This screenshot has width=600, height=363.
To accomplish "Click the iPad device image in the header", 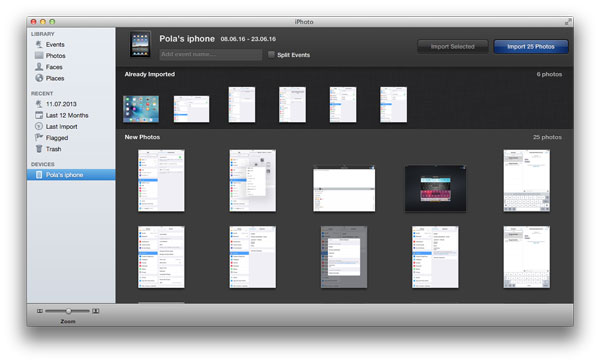I will click(140, 44).
